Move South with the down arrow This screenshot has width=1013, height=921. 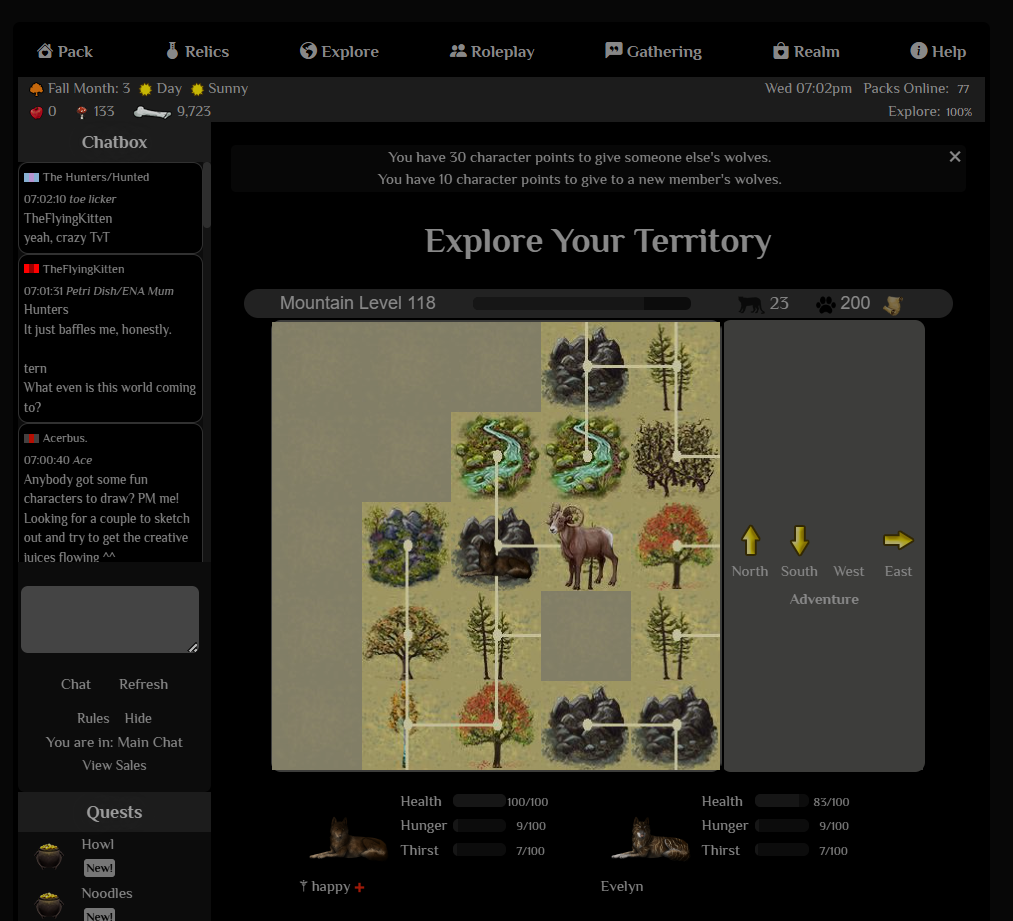799,540
